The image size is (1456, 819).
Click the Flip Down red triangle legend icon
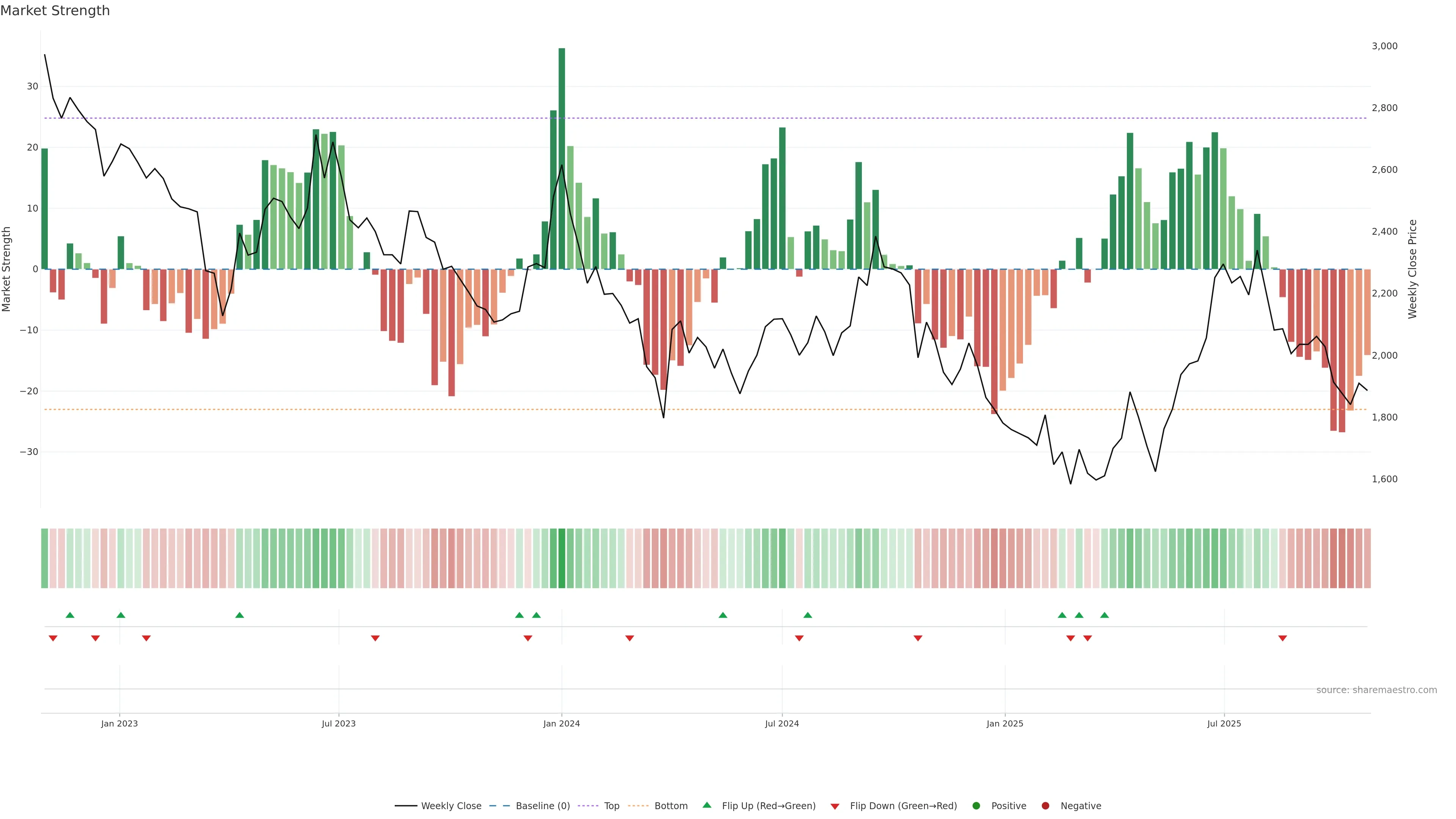pyautogui.click(x=835, y=806)
